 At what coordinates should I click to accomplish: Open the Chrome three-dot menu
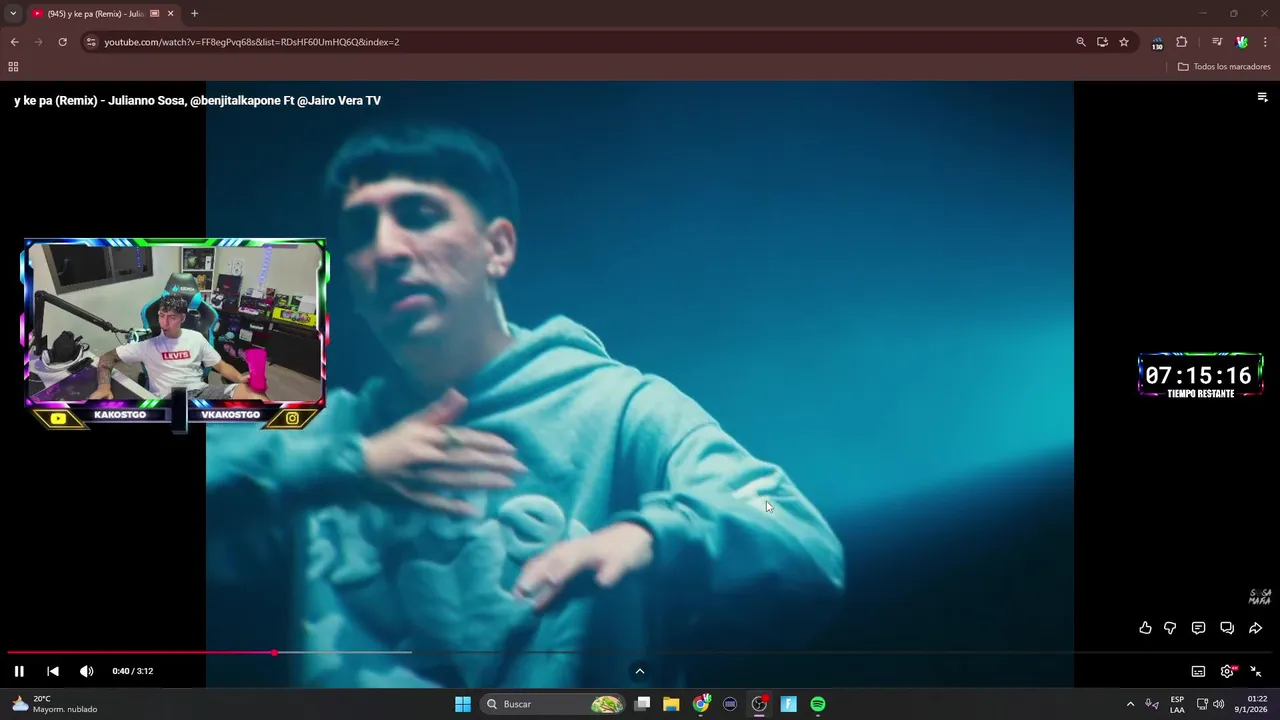(x=1265, y=42)
